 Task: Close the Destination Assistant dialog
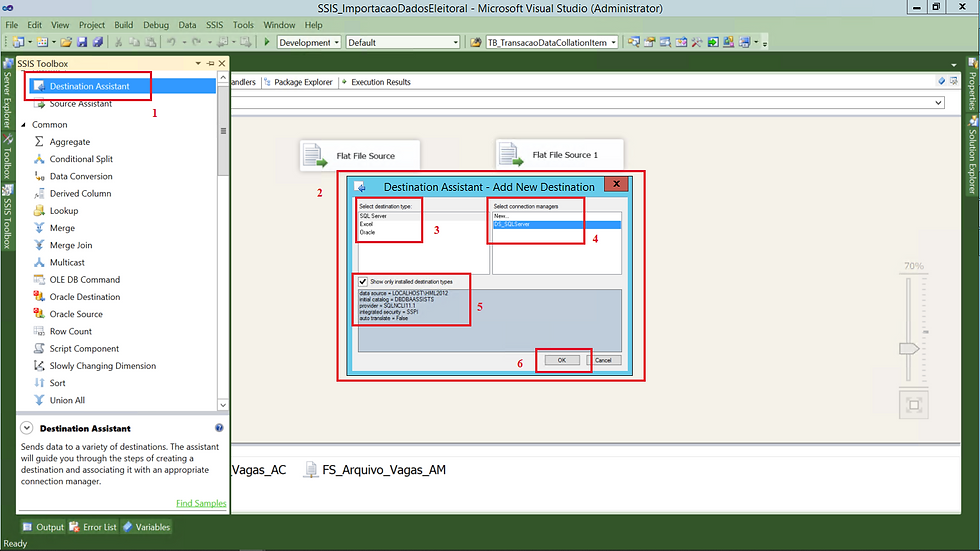click(x=616, y=184)
